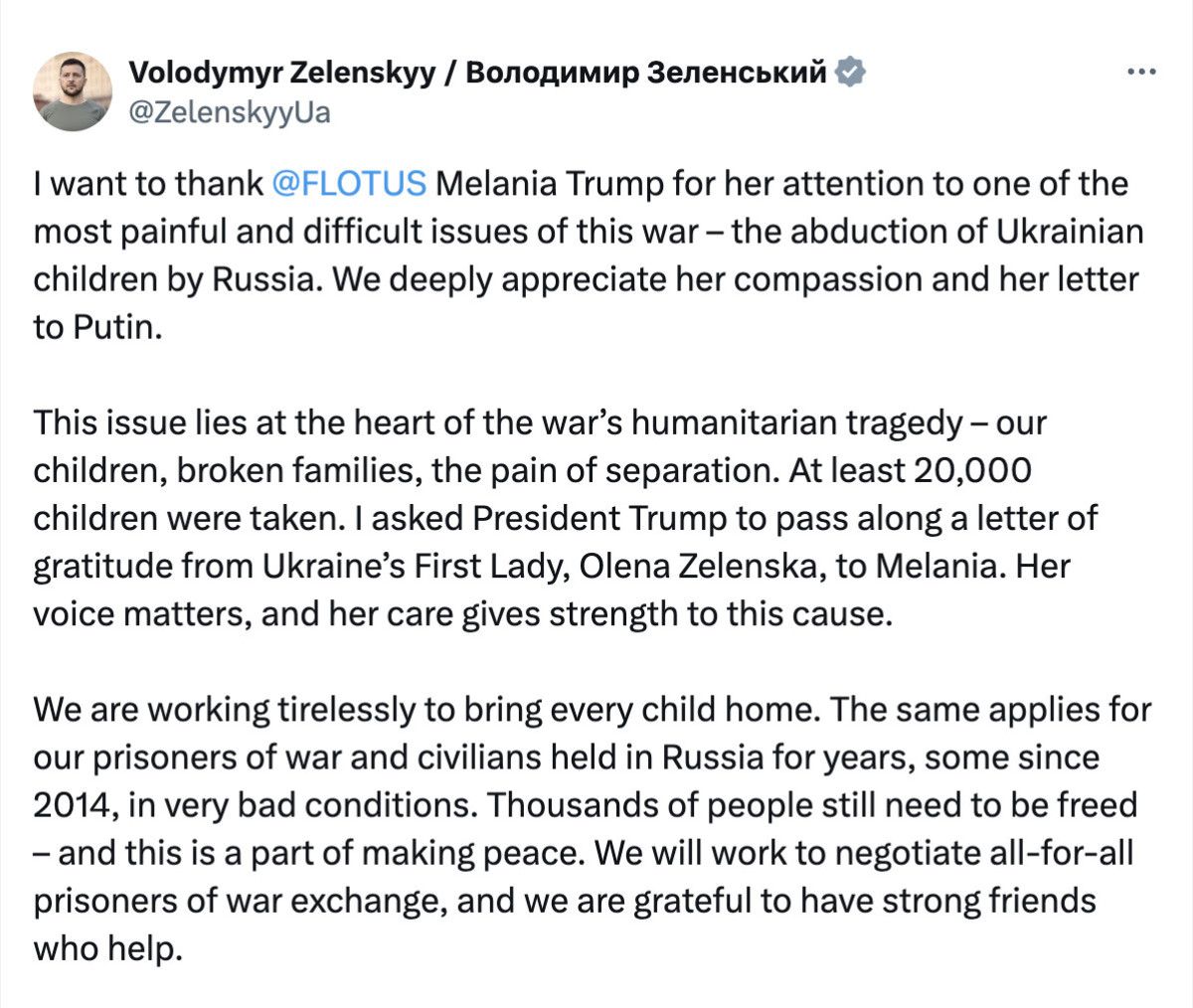Click the display name Volodymyr Zelenskyy
1193x1008 pixels.
(x=282, y=73)
